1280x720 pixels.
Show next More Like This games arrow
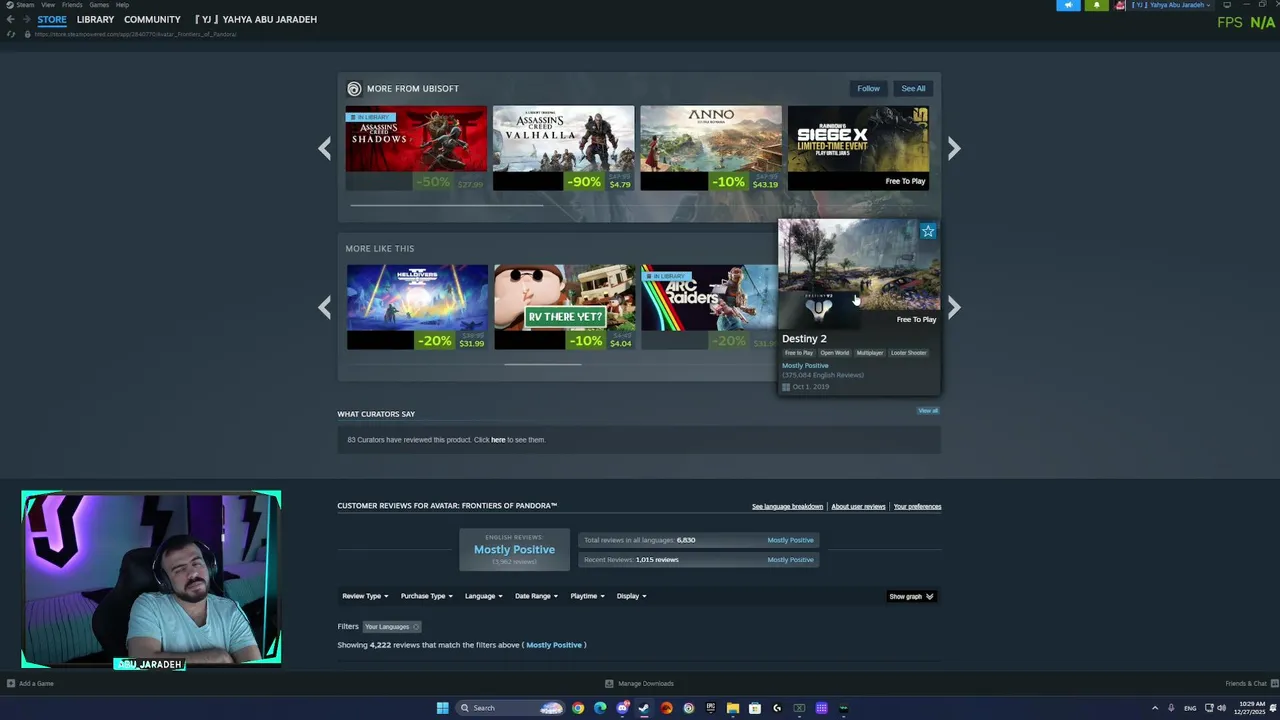pos(954,307)
